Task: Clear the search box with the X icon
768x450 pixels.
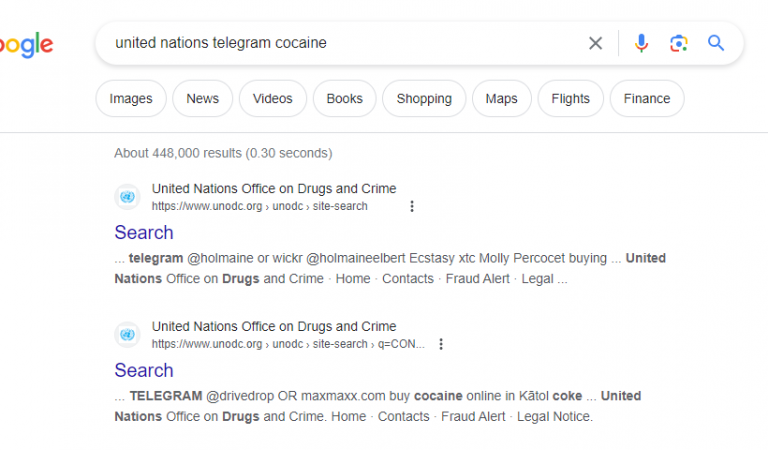Action: tap(595, 43)
